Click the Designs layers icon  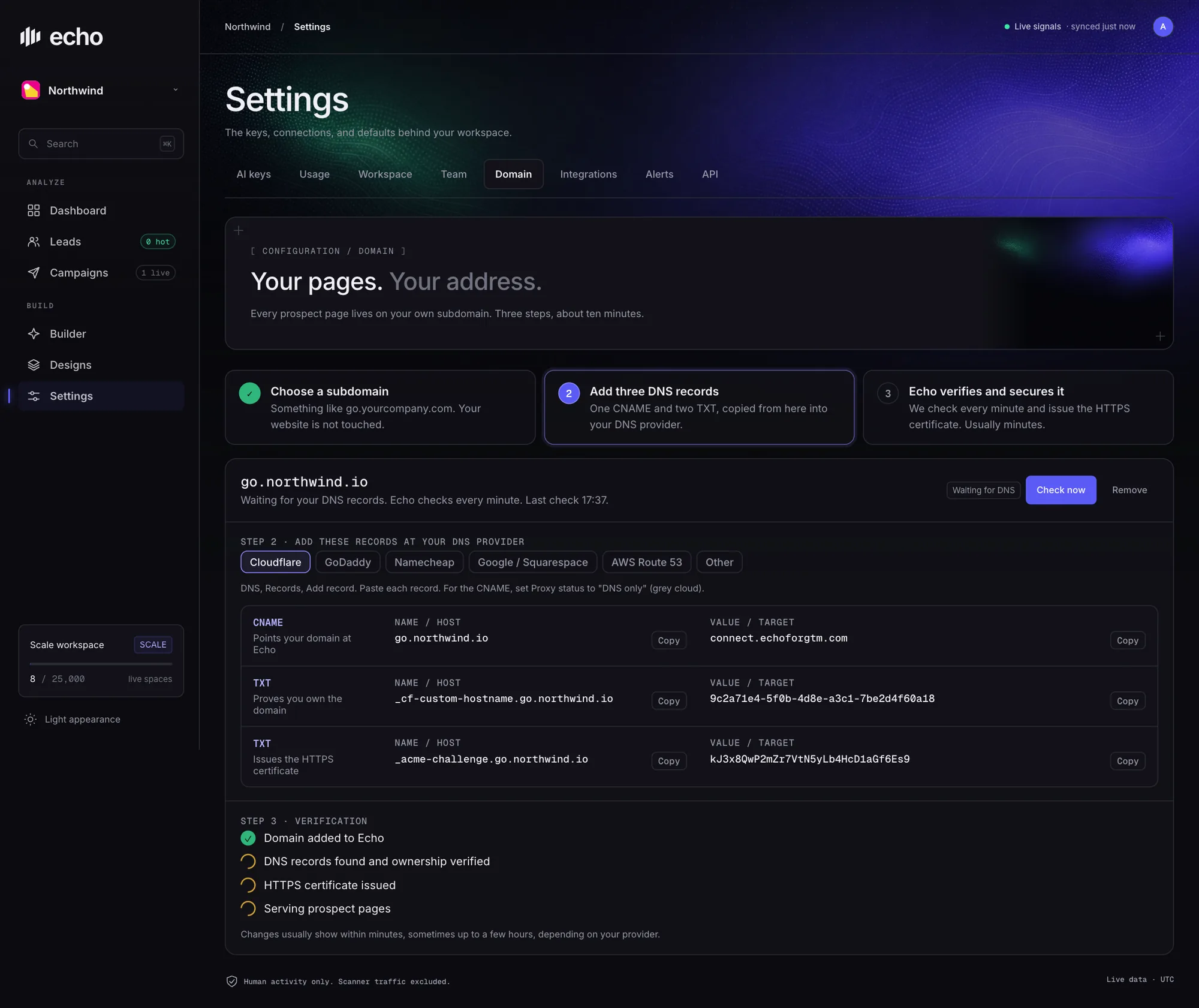34,365
